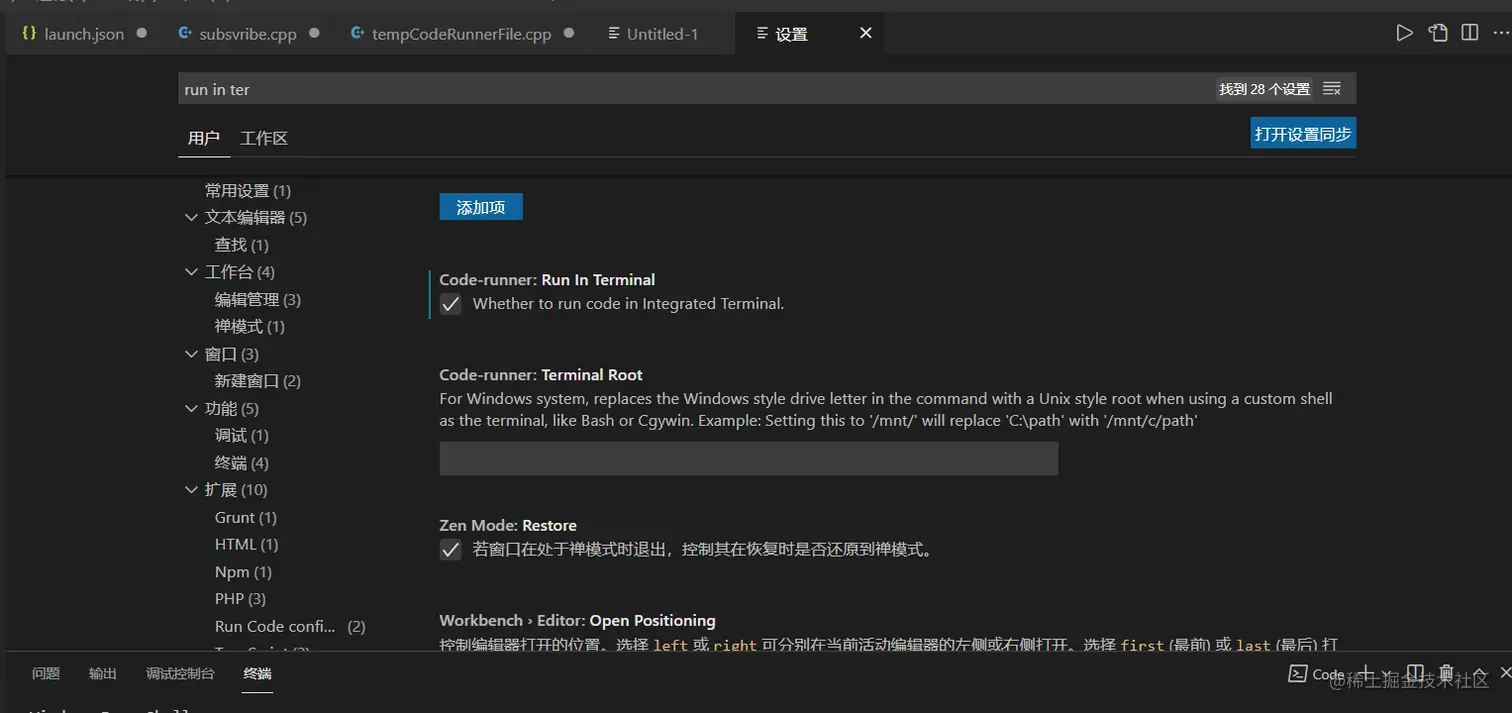The width and height of the screenshot is (1512, 713).
Task: Run the code with the play icon
Action: coord(1404,32)
